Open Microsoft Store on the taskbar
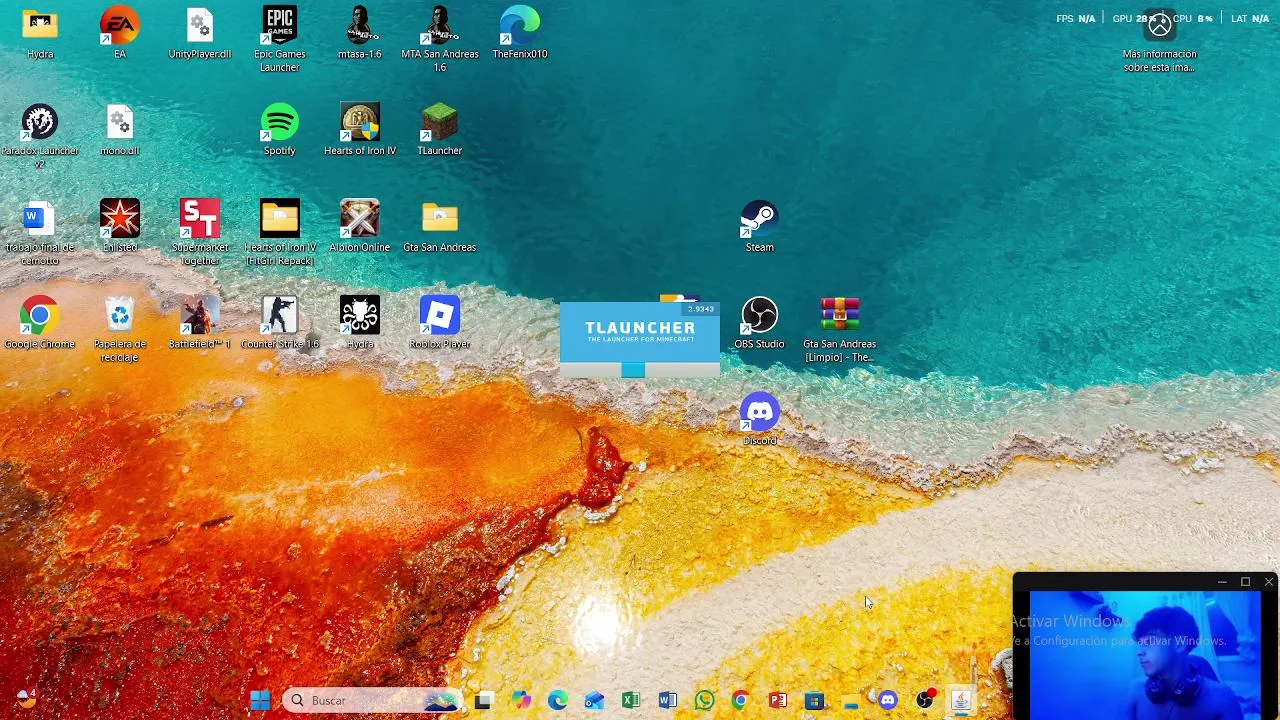1280x720 pixels. tap(814, 700)
